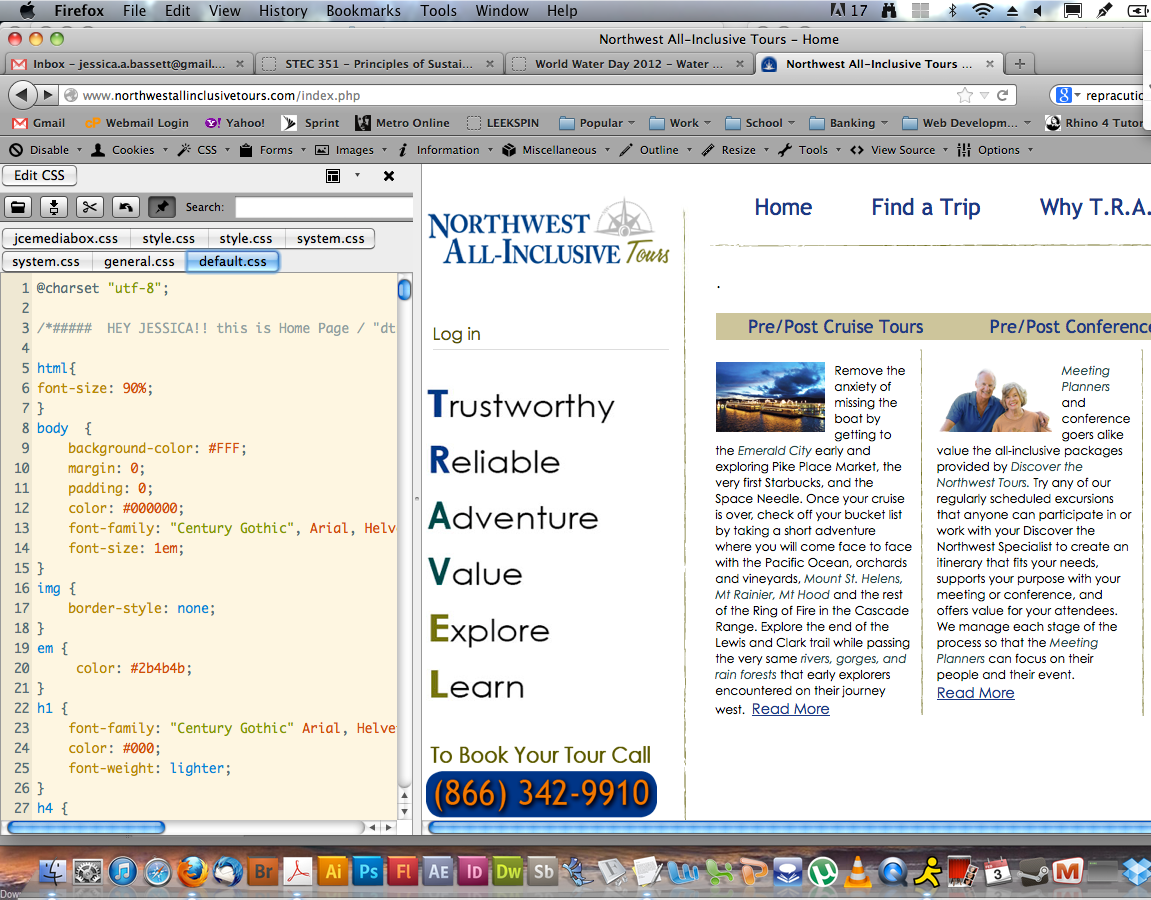Open Illustrator from the Dock

click(x=333, y=871)
